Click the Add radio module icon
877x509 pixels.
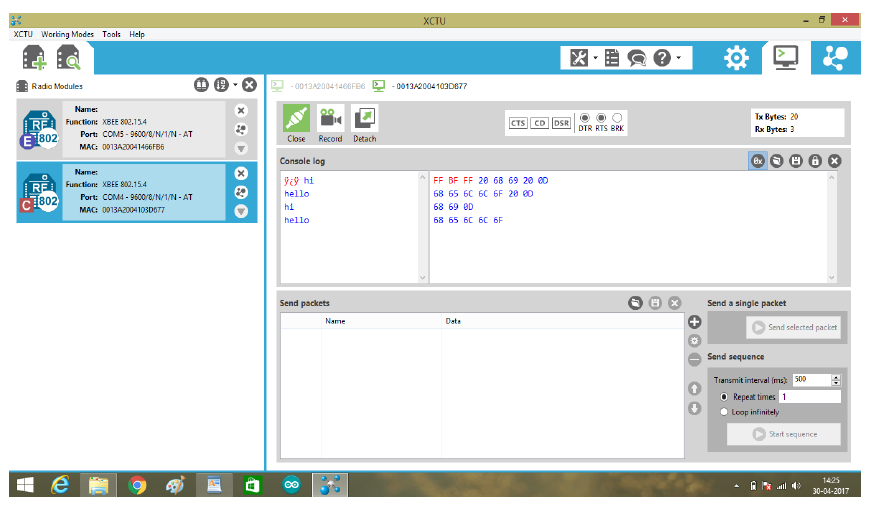[34, 58]
